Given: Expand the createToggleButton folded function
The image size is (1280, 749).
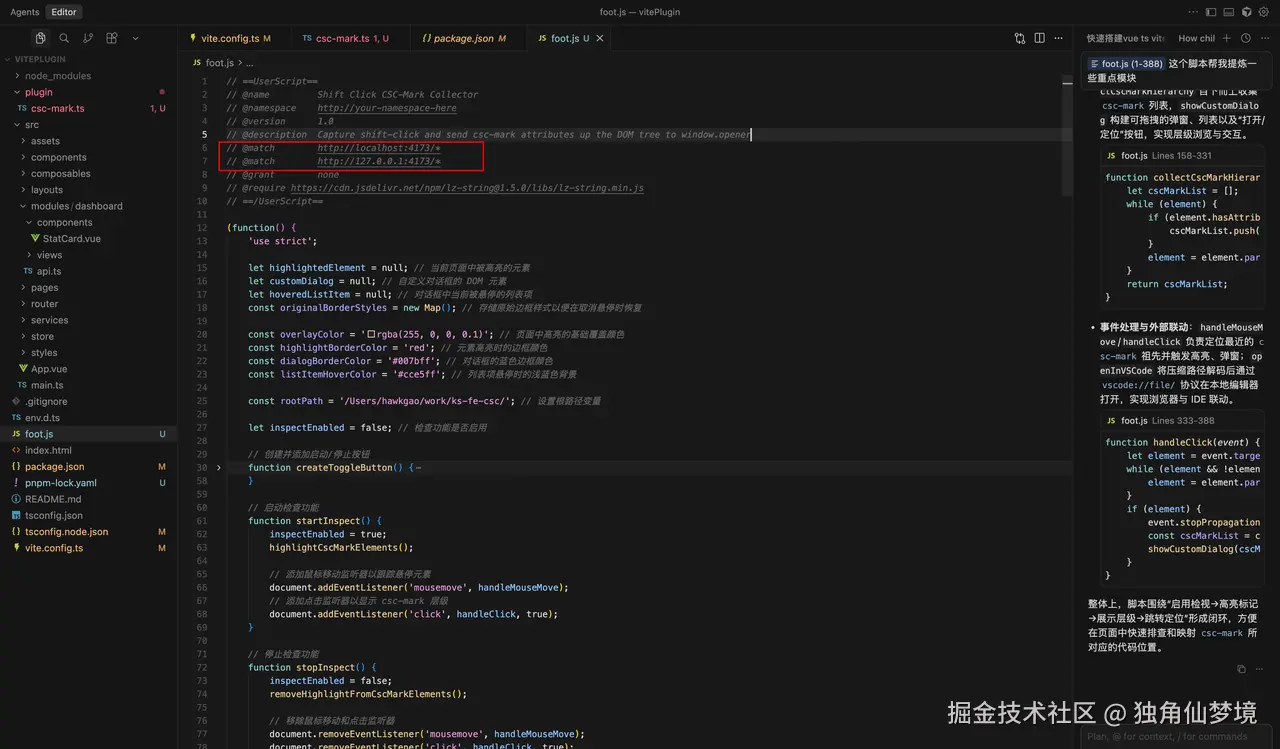Looking at the screenshot, I should tap(219, 467).
